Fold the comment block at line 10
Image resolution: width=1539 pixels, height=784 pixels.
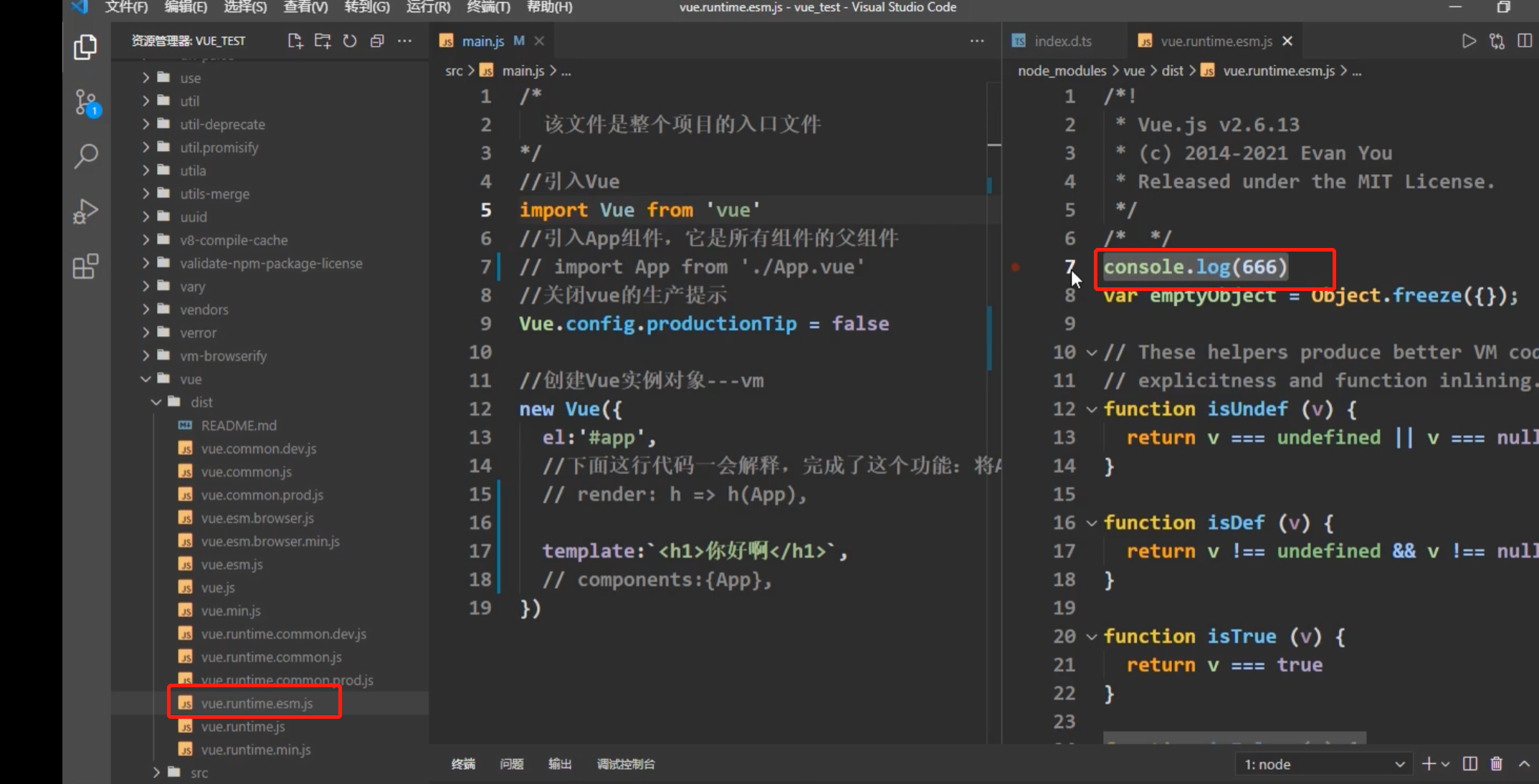(1092, 353)
